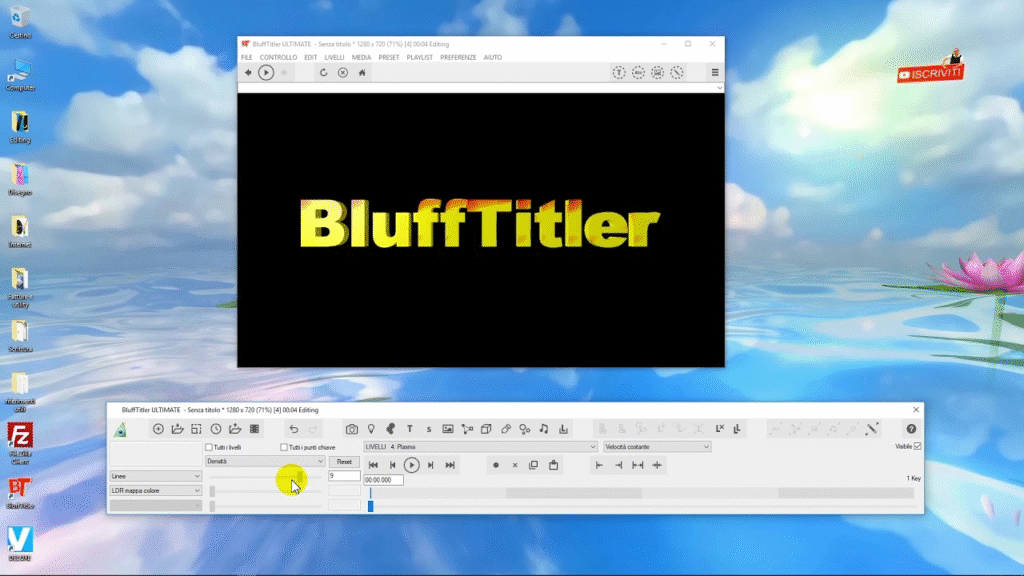Click the refresh icon in preview window
The image size is (1024, 576).
[324, 73]
